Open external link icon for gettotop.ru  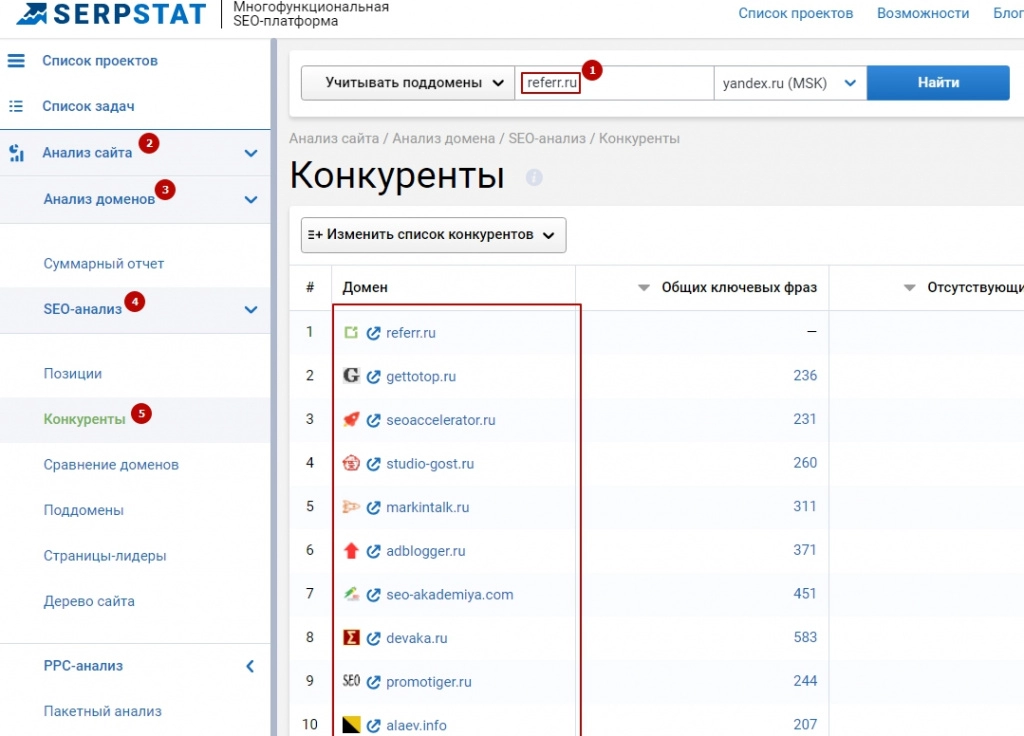pyautogui.click(x=374, y=377)
